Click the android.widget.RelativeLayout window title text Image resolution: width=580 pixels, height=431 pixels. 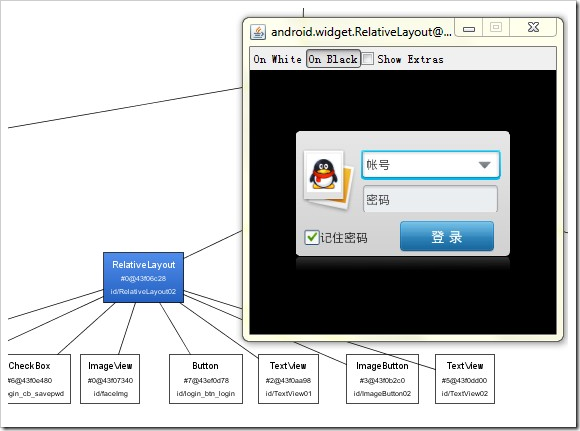coord(361,32)
